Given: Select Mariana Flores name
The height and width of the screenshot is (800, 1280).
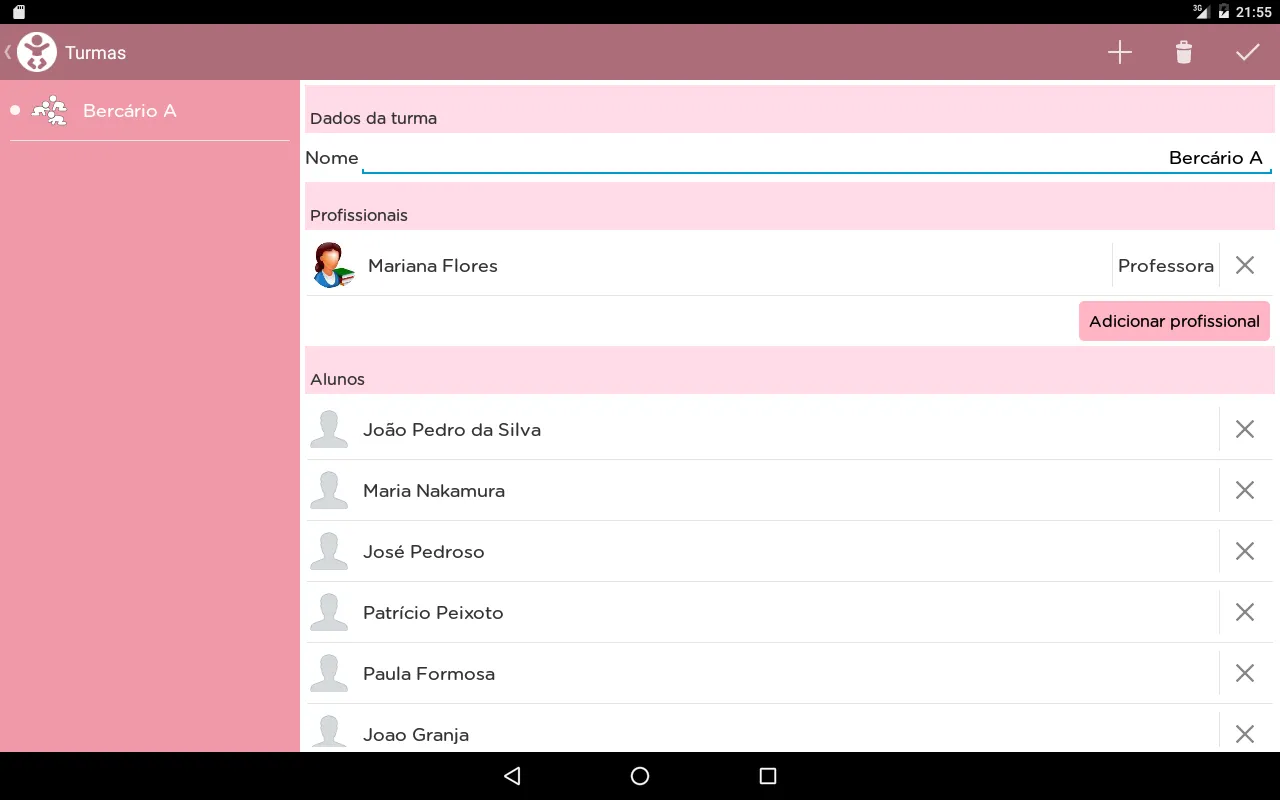Looking at the screenshot, I should (x=433, y=266).
